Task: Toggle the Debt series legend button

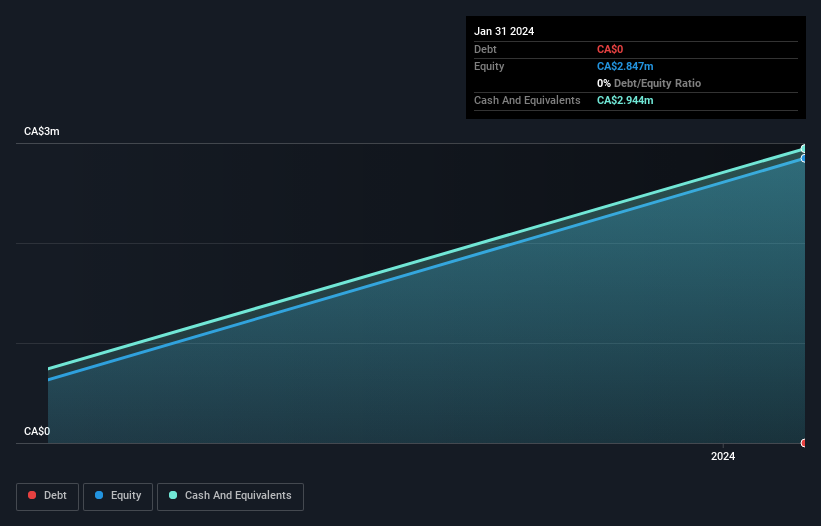Action: pyautogui.click(x=47, y=496)
